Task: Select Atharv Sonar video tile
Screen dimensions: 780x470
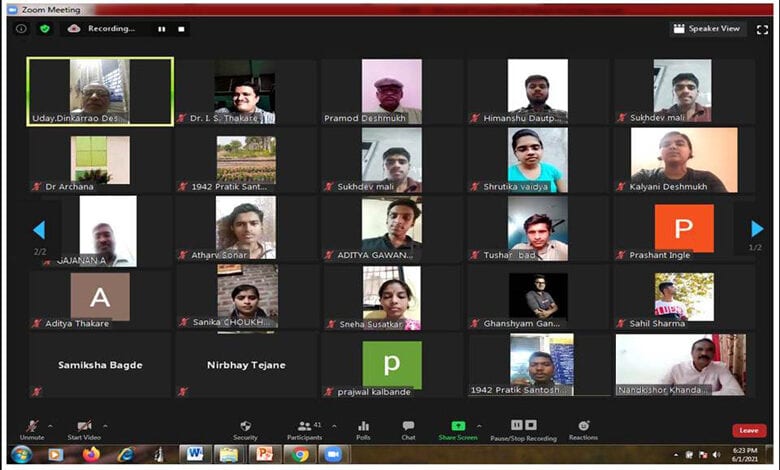Action: (246, 228)
